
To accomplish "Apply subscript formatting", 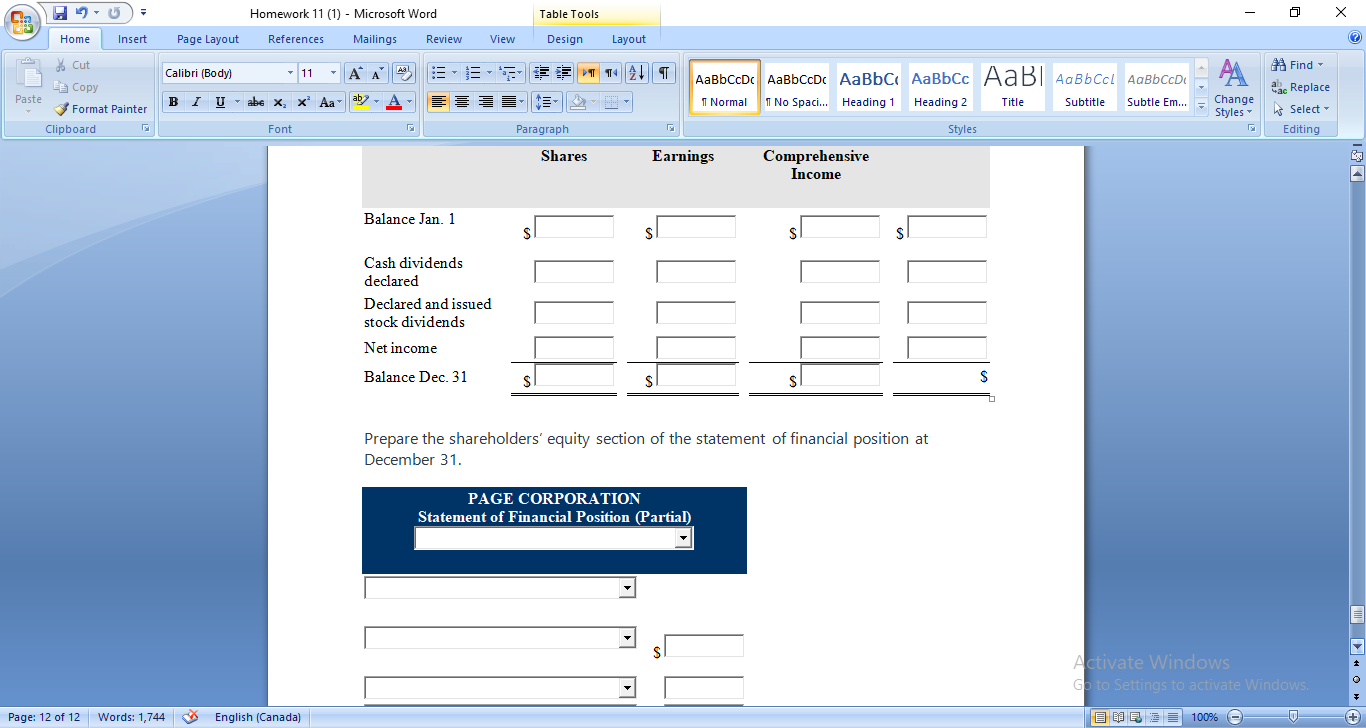I will pos(279,102).
